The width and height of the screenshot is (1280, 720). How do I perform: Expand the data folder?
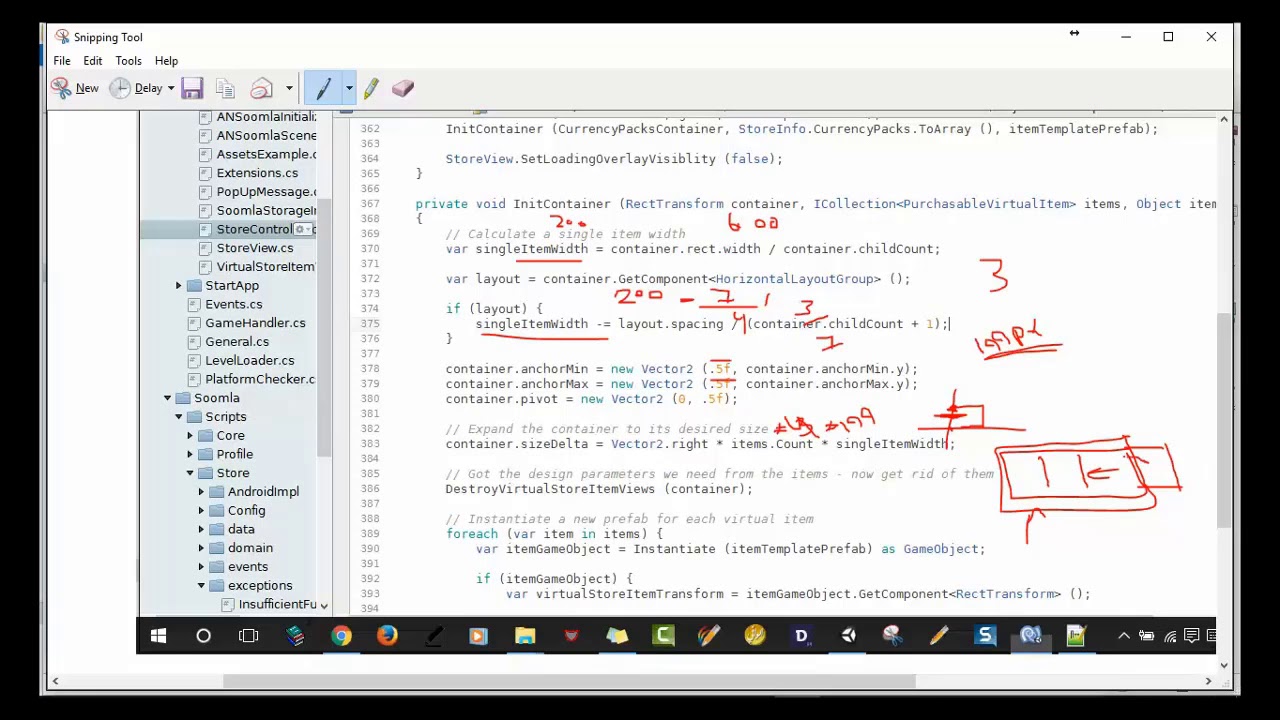point(201,529)
